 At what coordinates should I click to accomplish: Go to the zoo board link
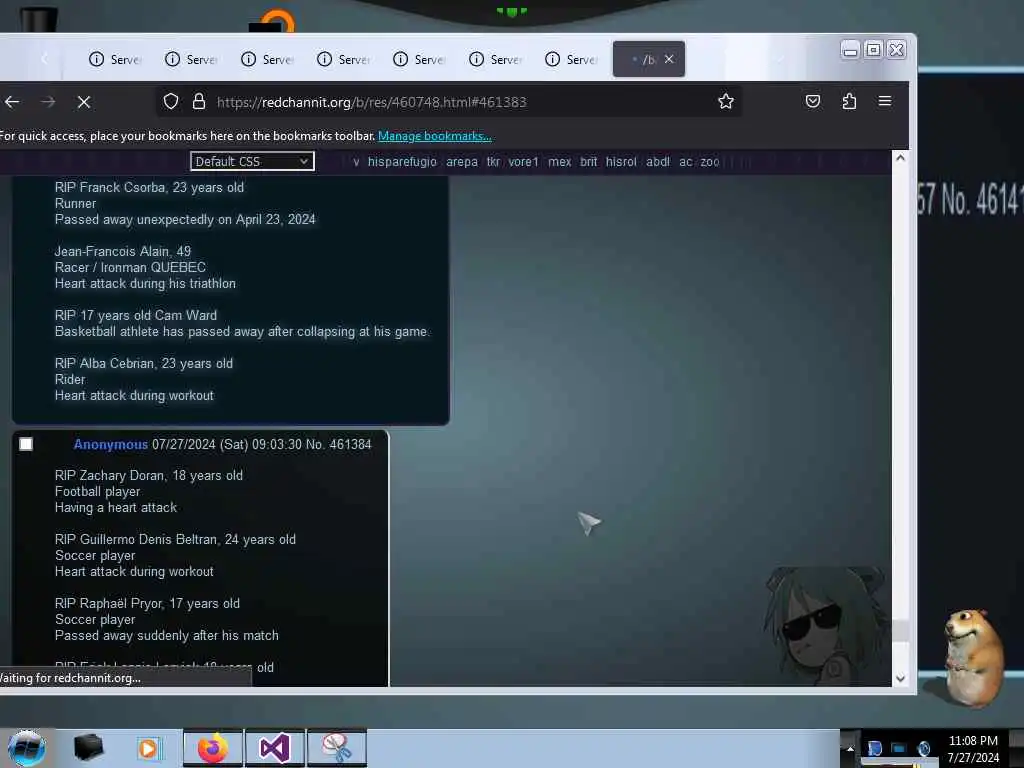710,162
